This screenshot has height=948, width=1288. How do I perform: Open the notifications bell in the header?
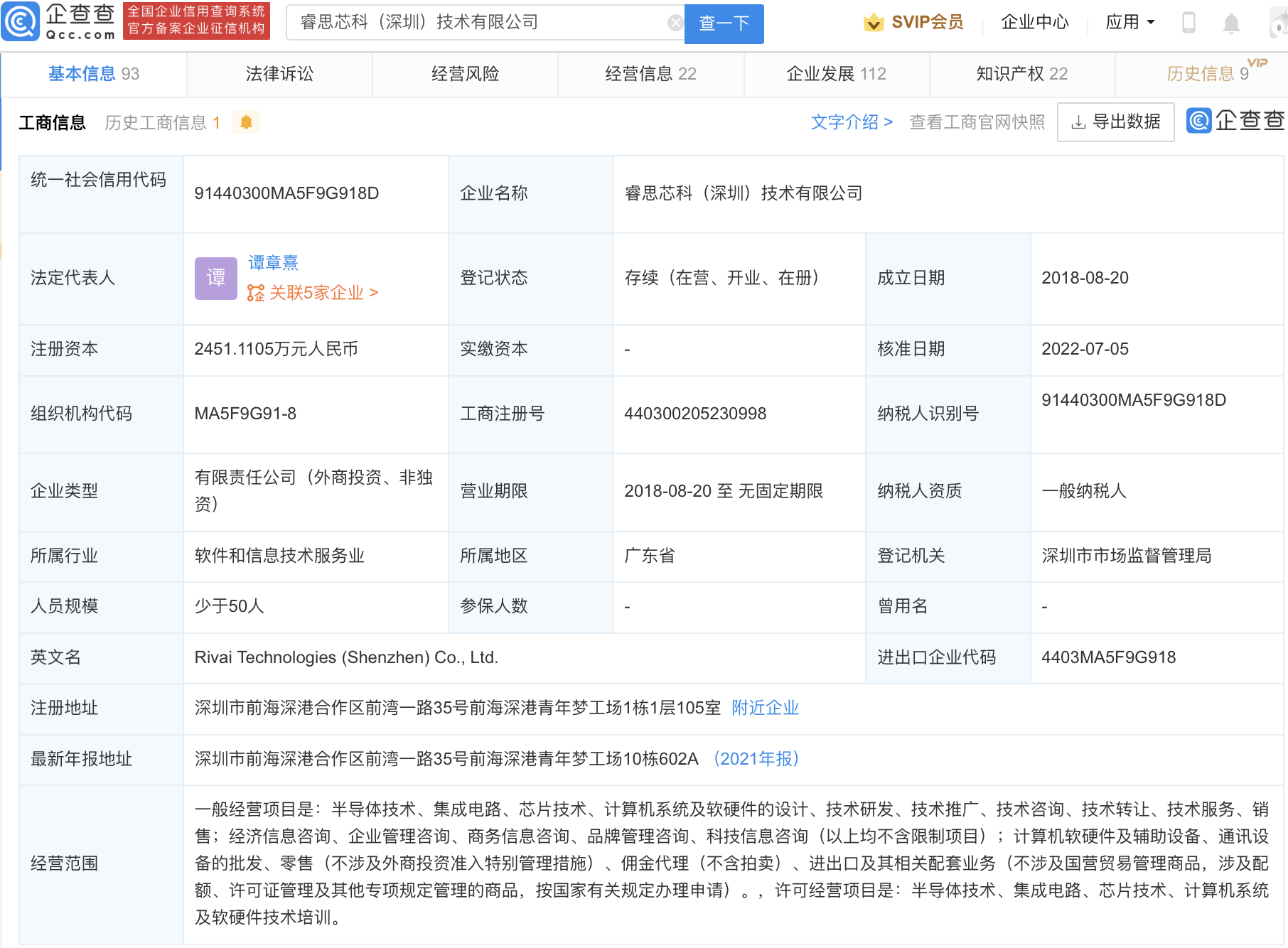tap(1231, 23)
